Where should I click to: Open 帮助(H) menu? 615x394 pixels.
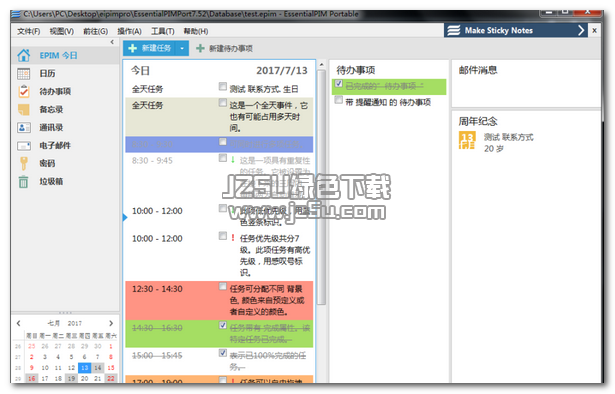click(196, 31)
